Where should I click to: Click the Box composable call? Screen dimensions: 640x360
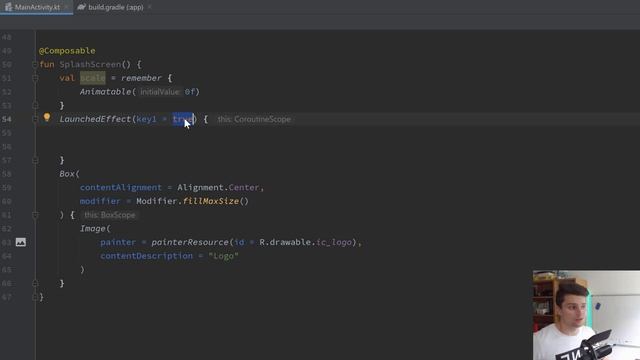pos(67,174)
